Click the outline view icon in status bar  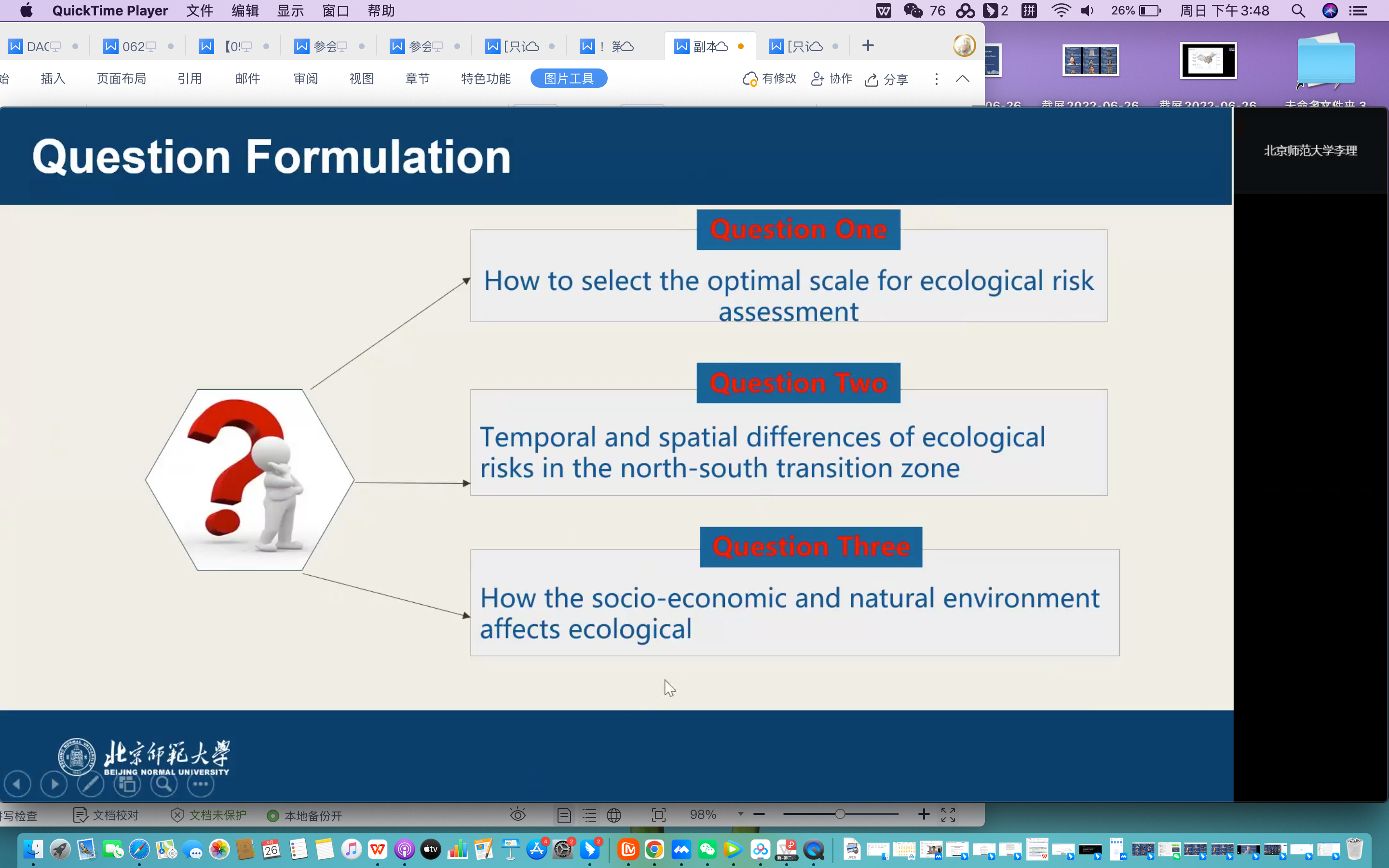click(x=589, y=814)
